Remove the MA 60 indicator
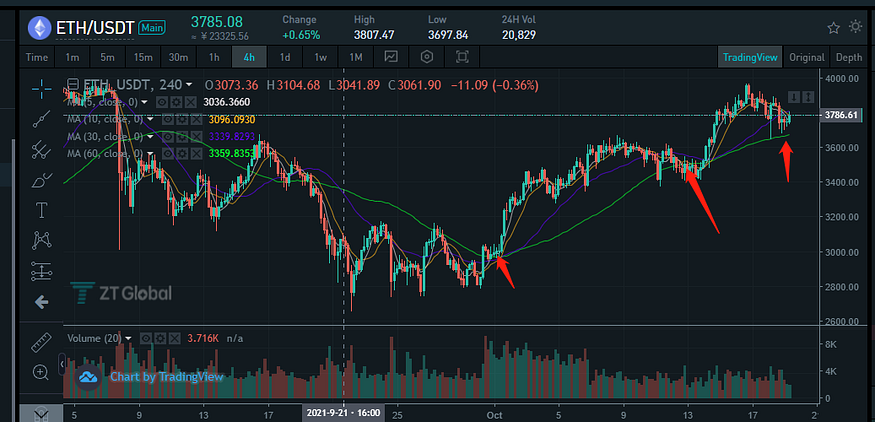This screenshot has height=422, width=875. coord(196,154)
